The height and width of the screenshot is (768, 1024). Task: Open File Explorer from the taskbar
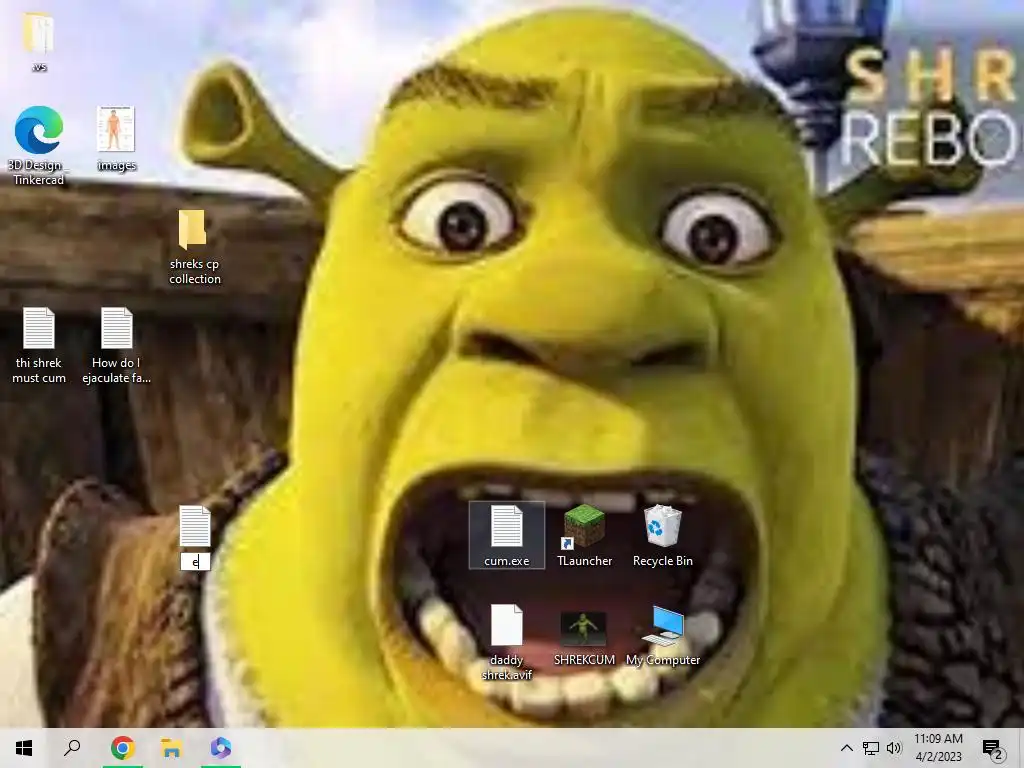click(171, 748)
